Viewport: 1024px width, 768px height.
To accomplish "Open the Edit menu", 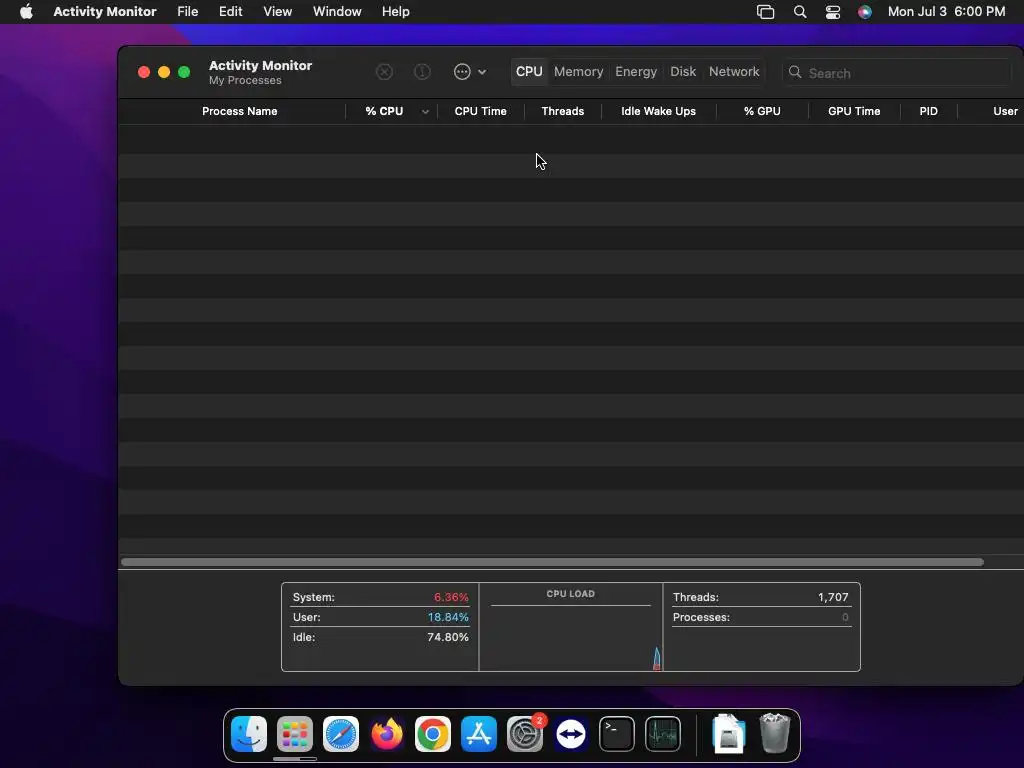I will 231,12.
